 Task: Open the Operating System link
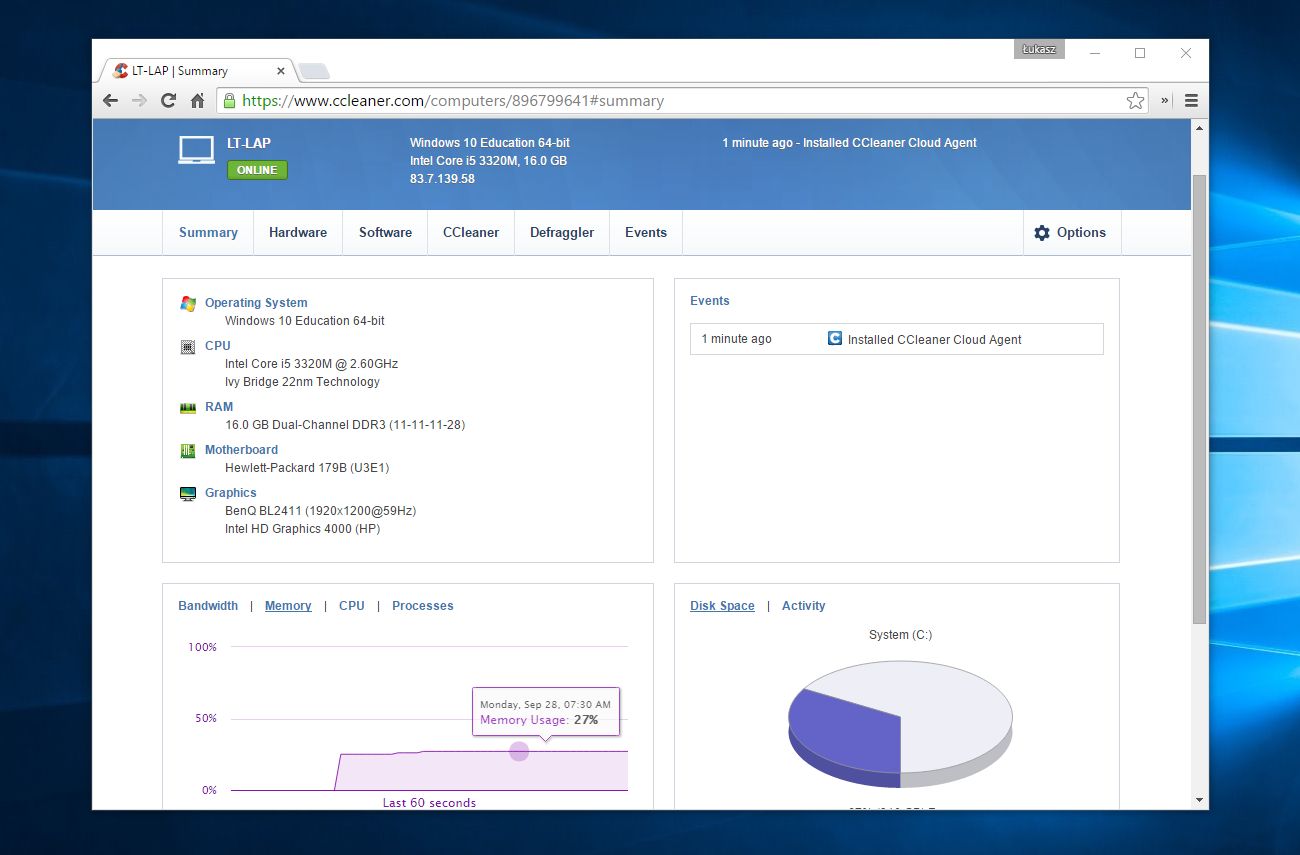tap(256, 303)
